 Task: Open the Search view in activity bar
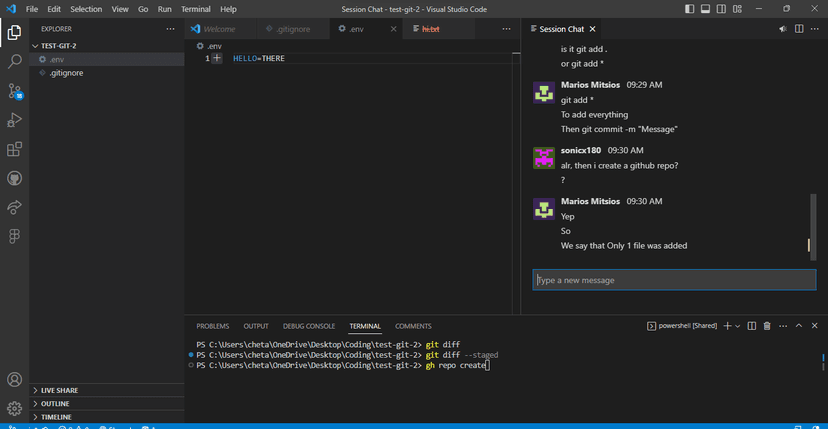(15, 62)
